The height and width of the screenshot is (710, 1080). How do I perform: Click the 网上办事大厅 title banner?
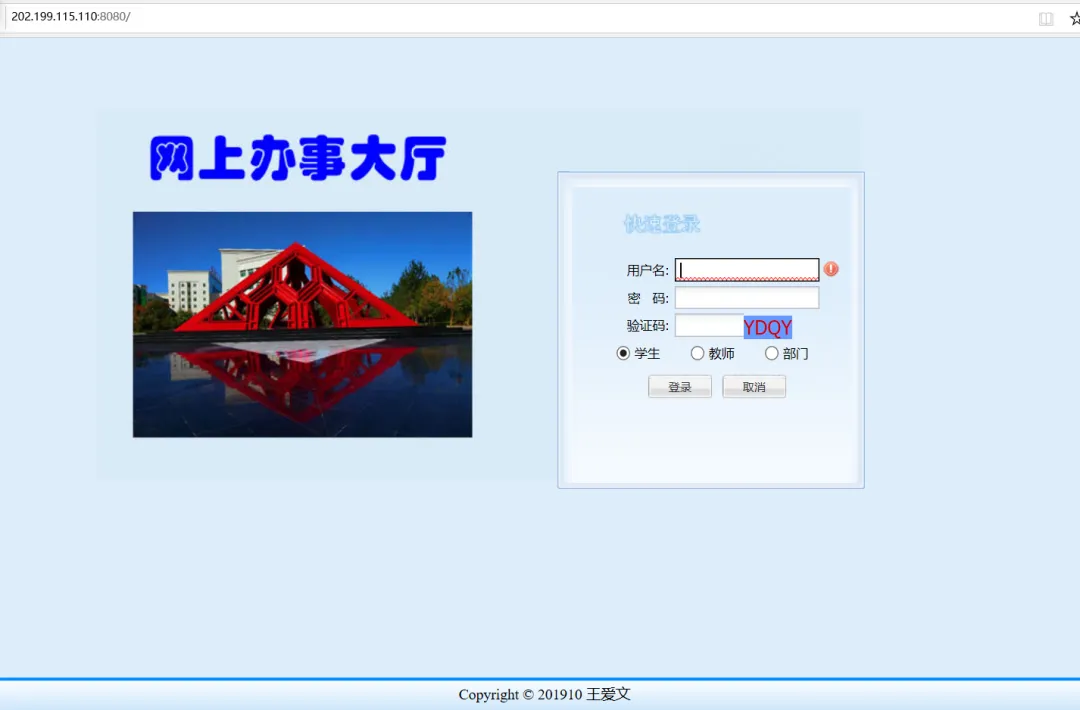tap(298, 158)
